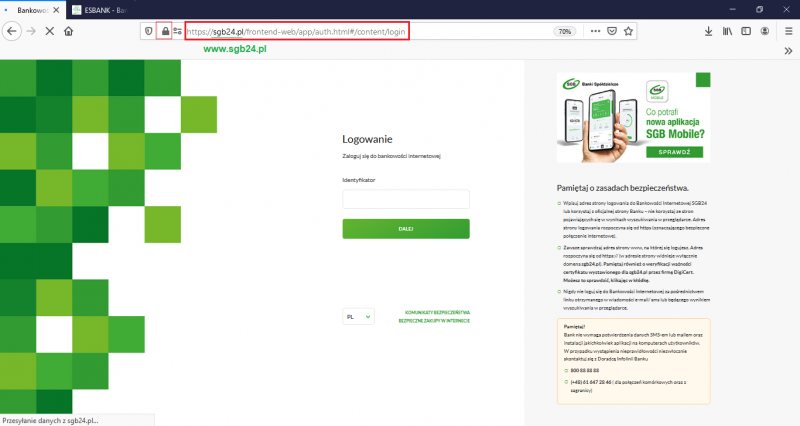Click the ESBANK tab favicon

click(77, 10)
